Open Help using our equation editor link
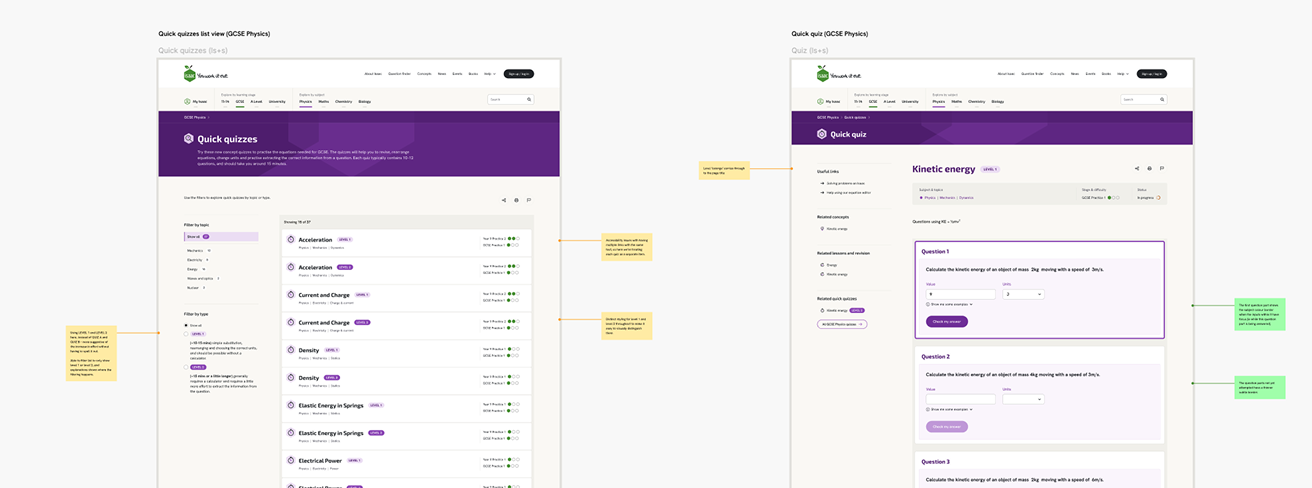The height and width of the screenshot is (488, 1312). coord(849,192)
